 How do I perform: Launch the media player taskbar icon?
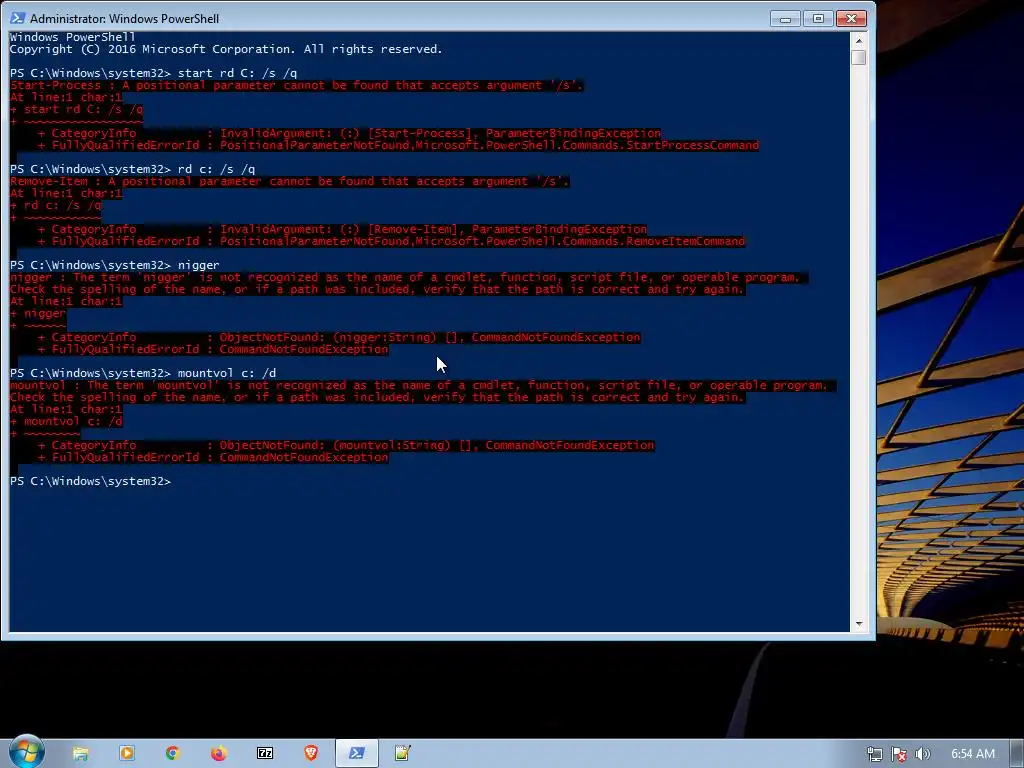point(127,754)
